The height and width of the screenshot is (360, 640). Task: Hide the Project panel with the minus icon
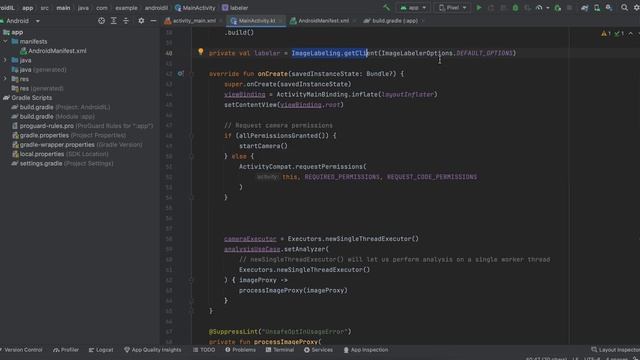[153, 20]
